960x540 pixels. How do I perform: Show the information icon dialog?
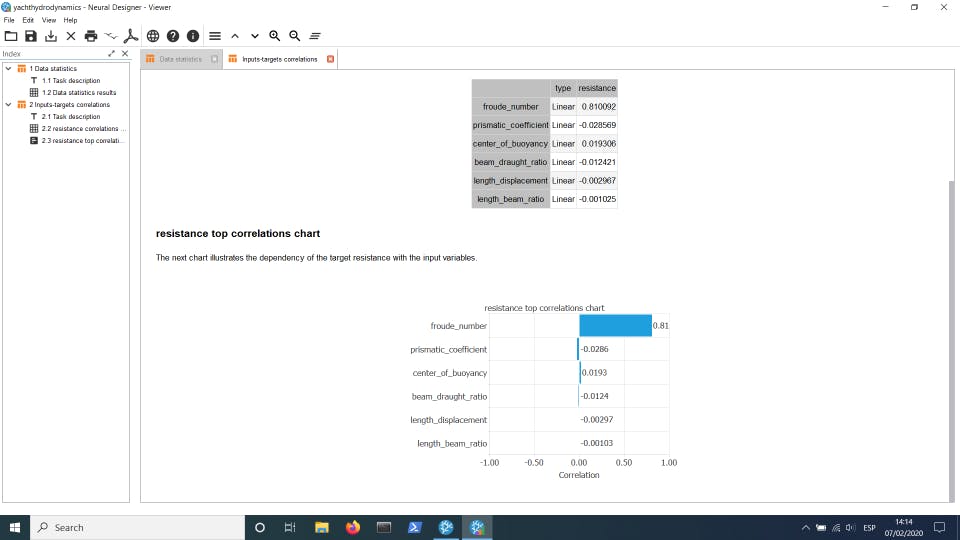coord(193,36)
